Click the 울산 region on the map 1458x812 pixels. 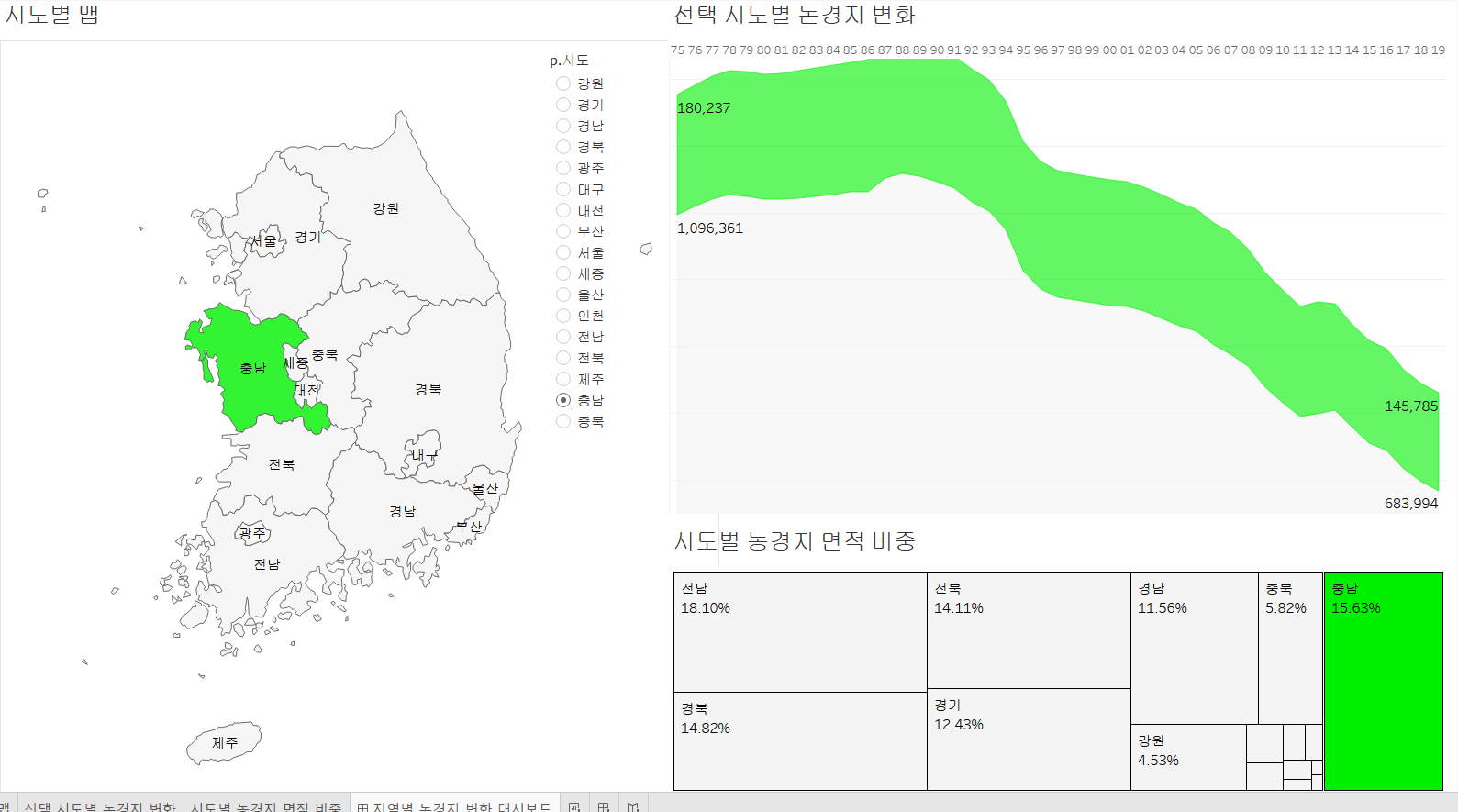point(484,488)
